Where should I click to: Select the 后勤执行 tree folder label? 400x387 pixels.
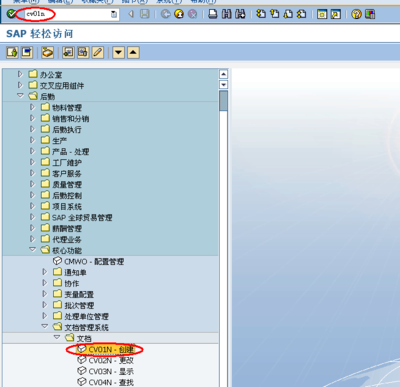click(67, 129)
